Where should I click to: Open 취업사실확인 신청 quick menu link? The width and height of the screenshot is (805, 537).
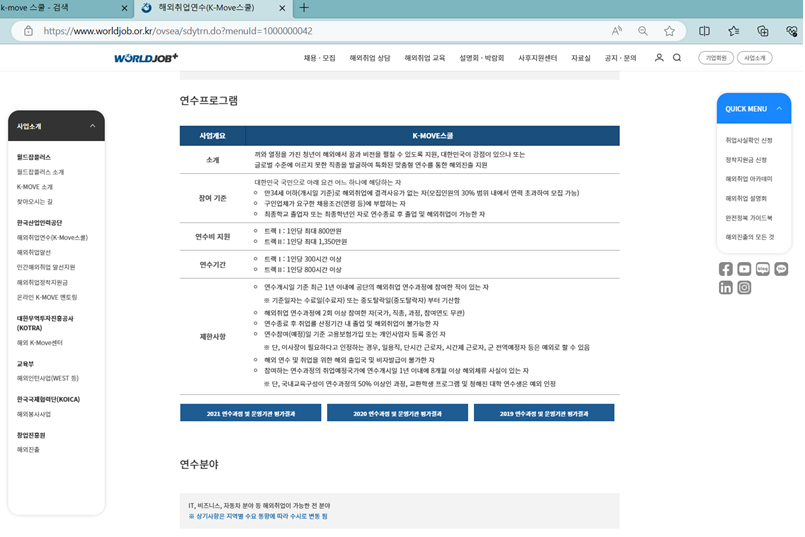749,140
